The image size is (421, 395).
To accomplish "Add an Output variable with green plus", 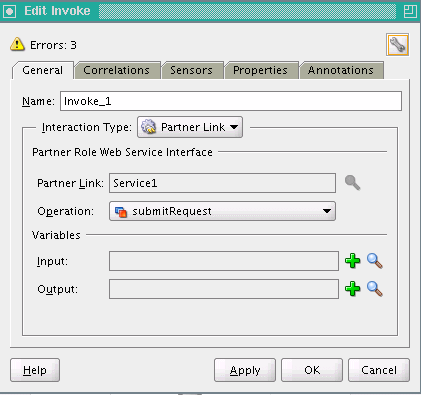I will tap(352, 289).
